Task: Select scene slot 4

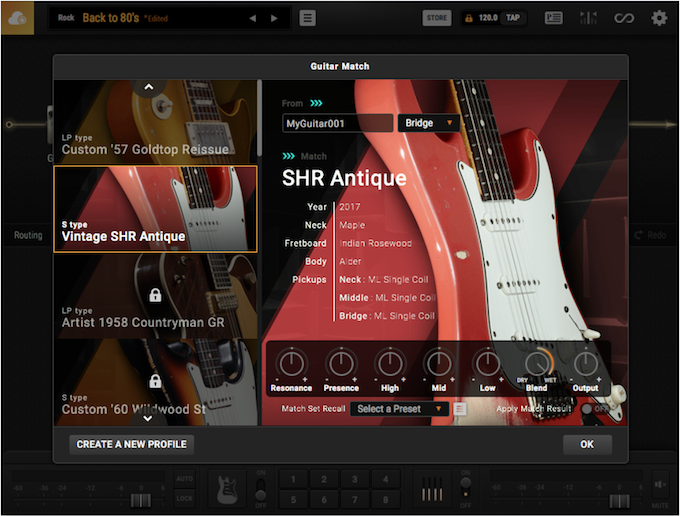Action: pos(386,479)
